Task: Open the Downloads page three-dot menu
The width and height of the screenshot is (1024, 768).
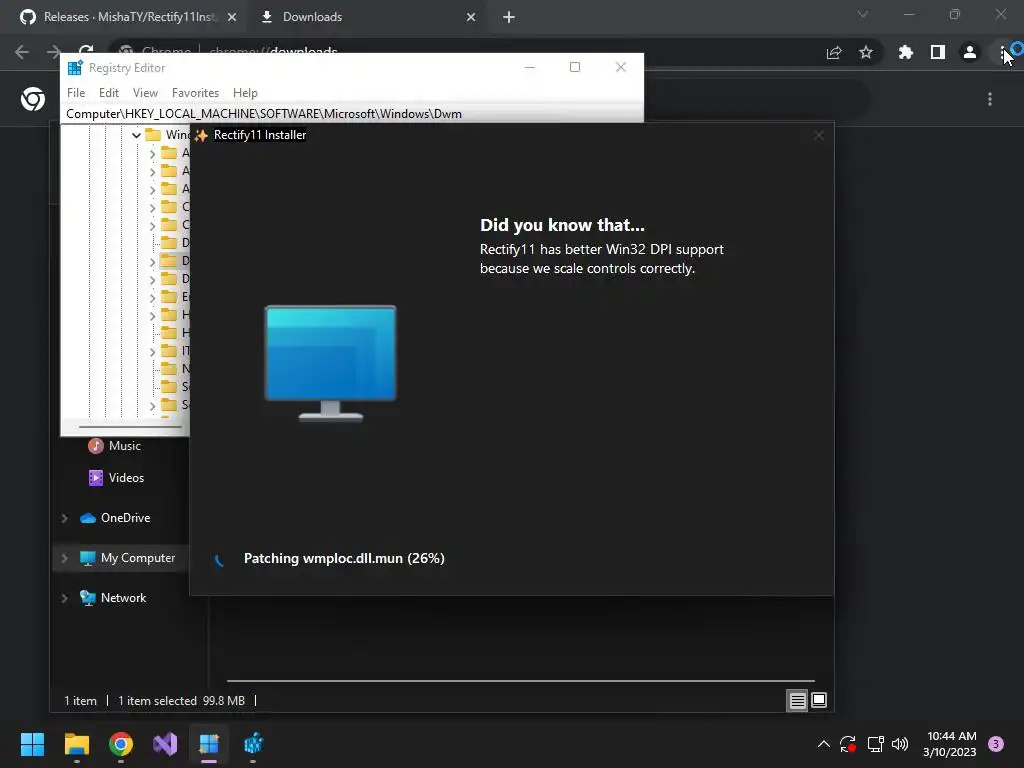Action: click(x=990, y=99)
